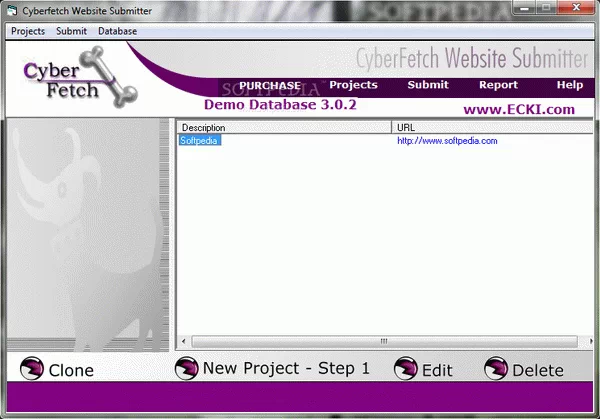
Task: Click the Clone button label
Action: tap(71, 370)
